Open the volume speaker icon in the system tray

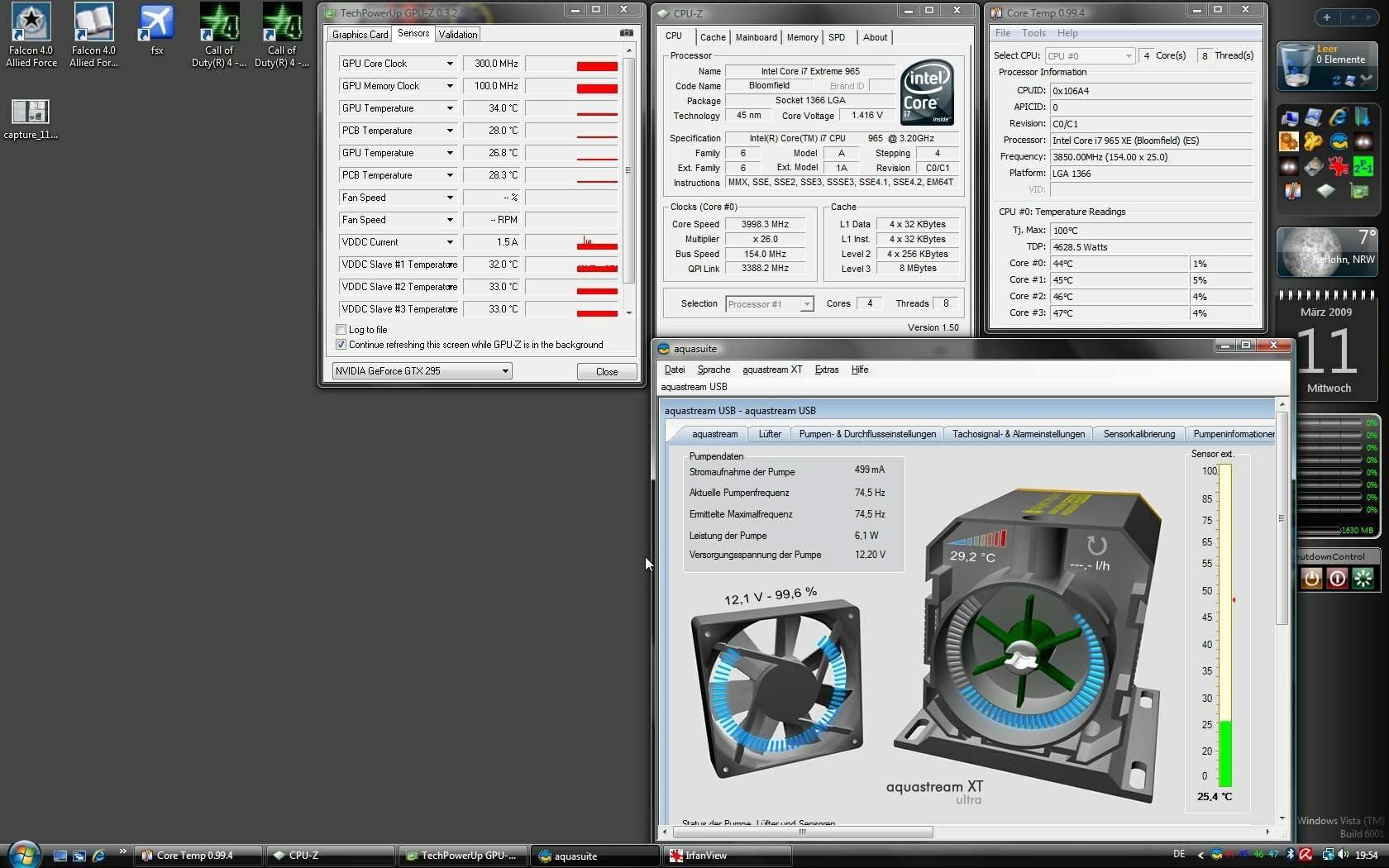[1344, 855]
